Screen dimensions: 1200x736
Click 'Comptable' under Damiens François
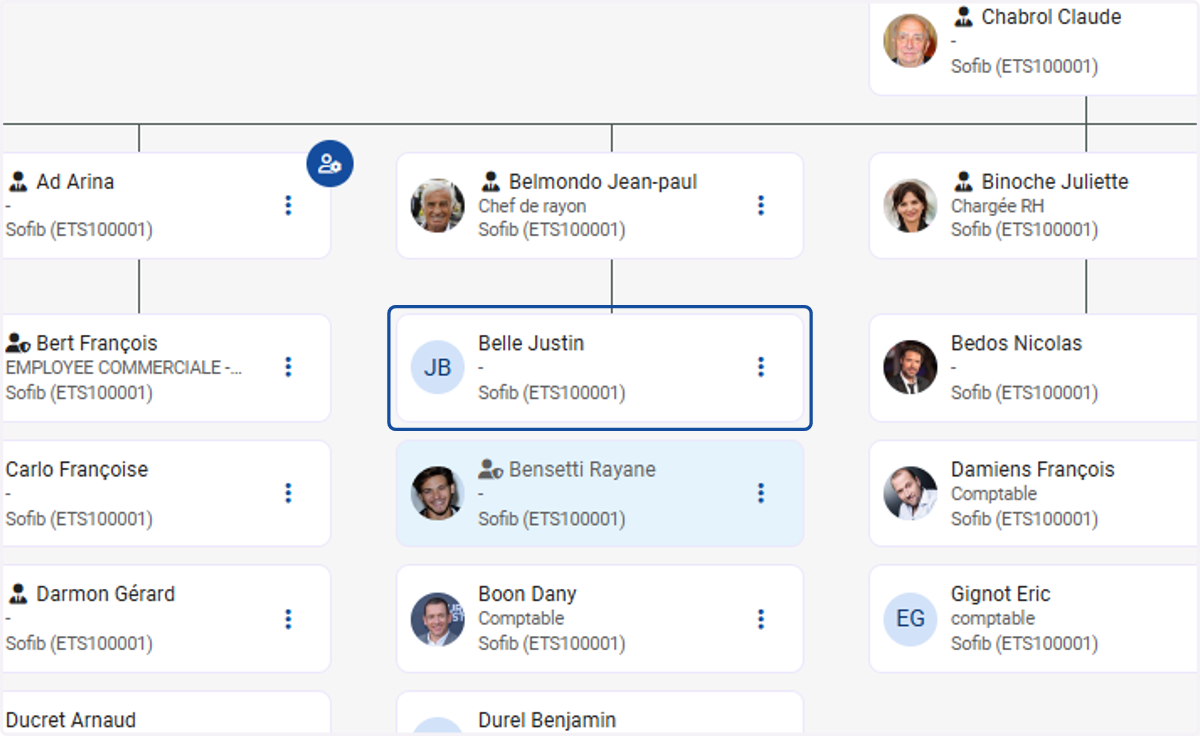point(994,494)
